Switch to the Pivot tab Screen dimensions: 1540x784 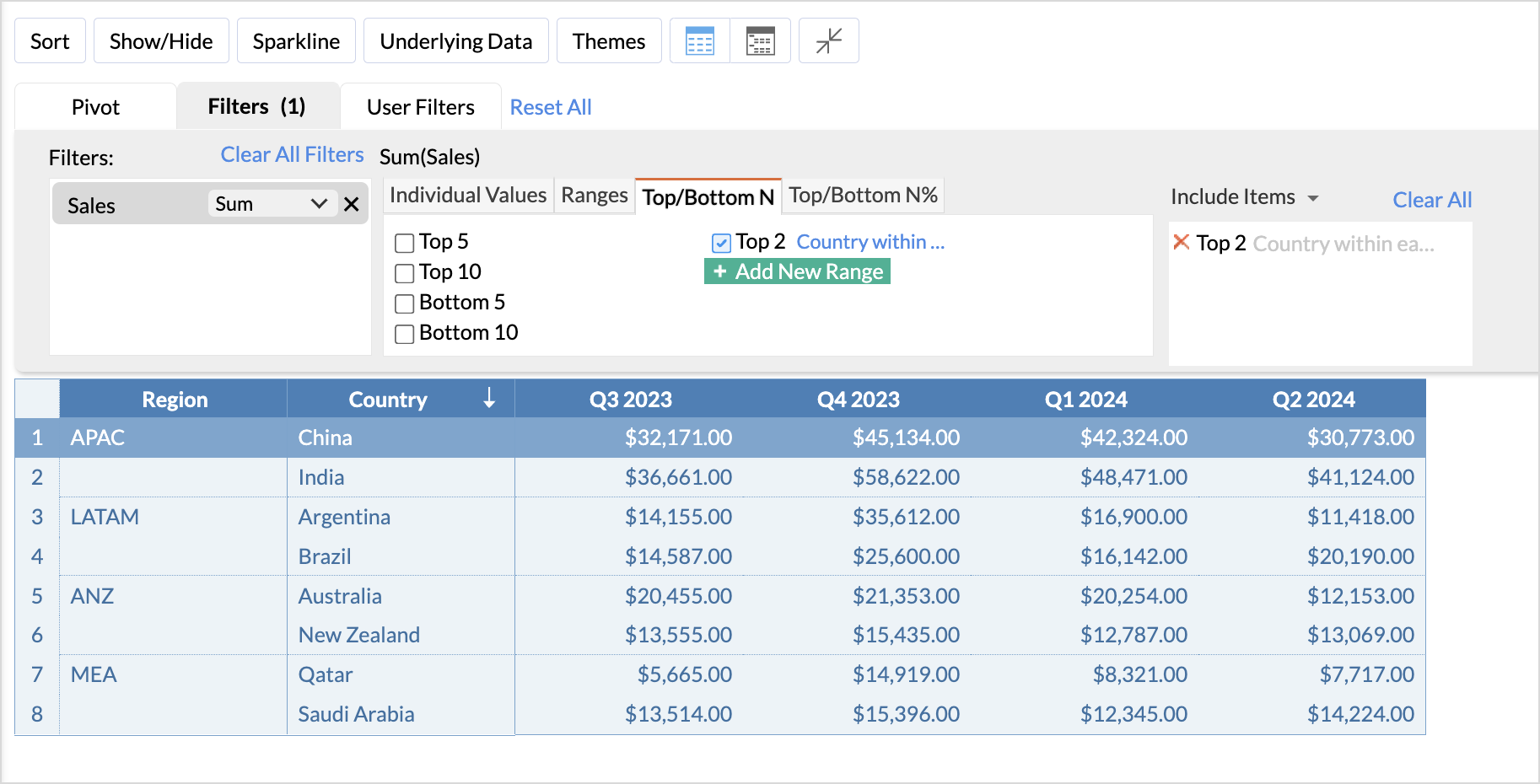point(95,107)
